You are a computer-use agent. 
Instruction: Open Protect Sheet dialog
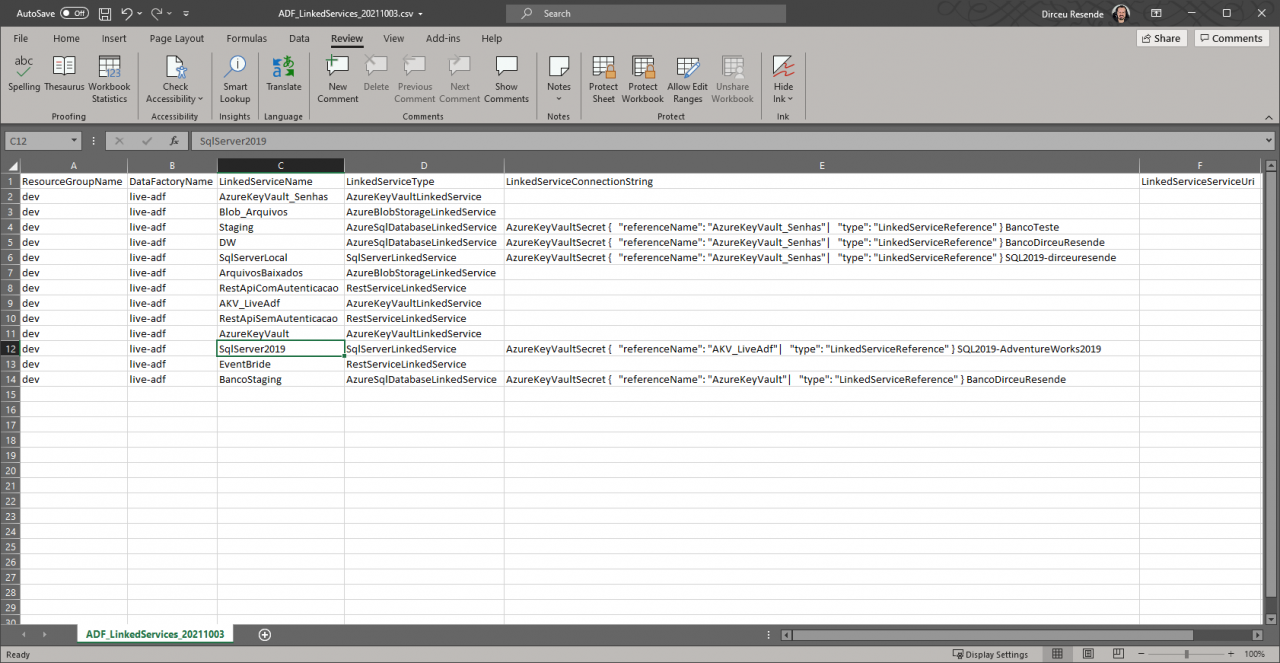click(x=603, y=79)
